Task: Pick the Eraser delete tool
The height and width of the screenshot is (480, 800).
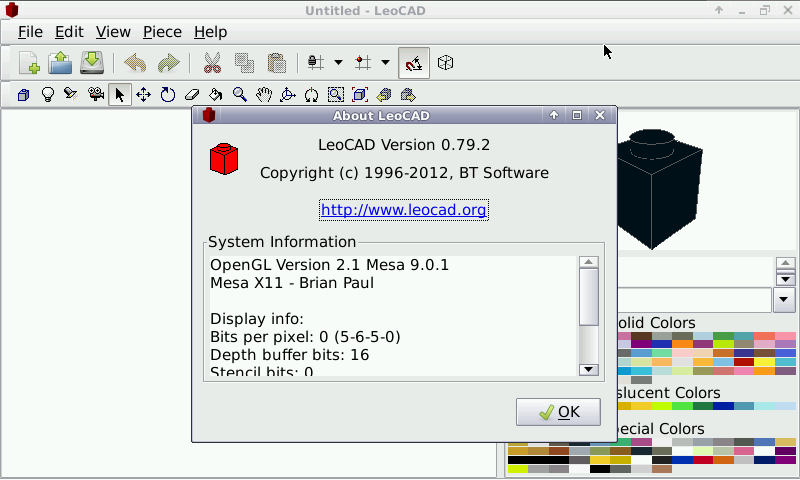Action: (x=192, y=95)
